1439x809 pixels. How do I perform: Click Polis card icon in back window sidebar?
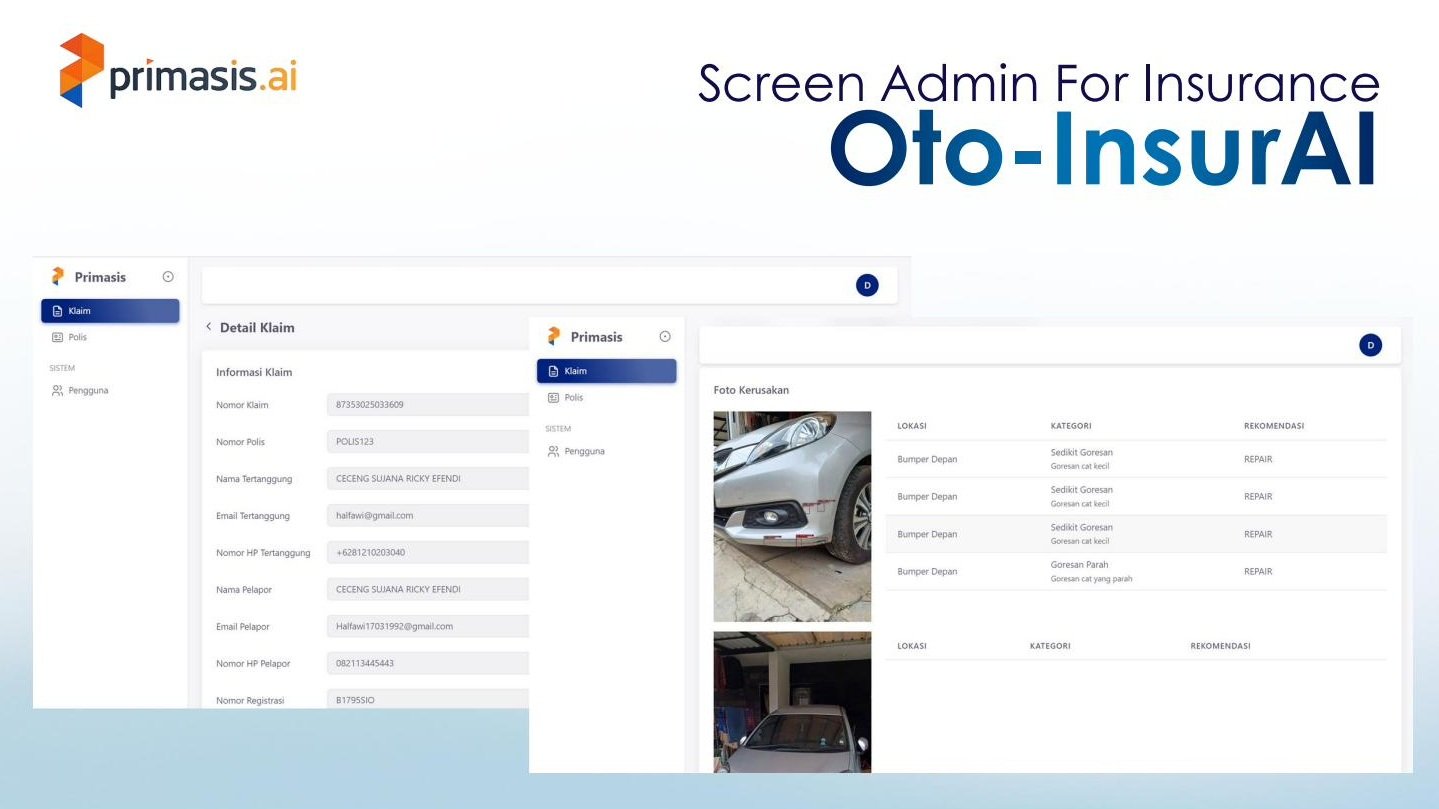coord(57,337)
